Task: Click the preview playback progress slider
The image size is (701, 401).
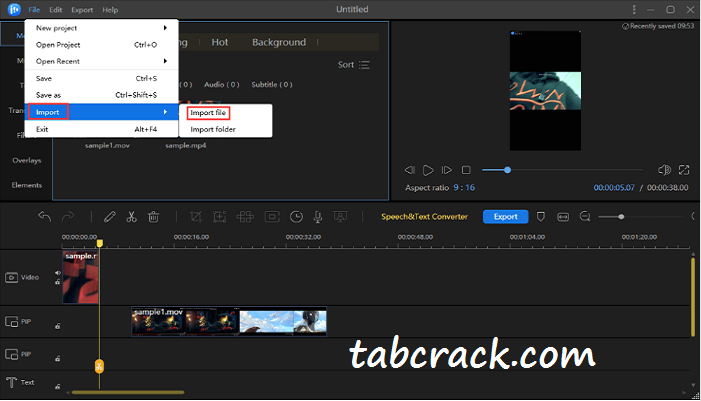Action: (x=562, y=170)
